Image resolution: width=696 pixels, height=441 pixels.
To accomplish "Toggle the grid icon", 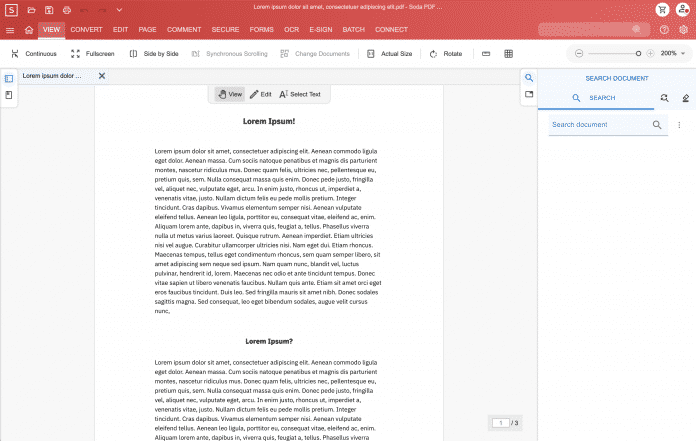I will [509, 54].
